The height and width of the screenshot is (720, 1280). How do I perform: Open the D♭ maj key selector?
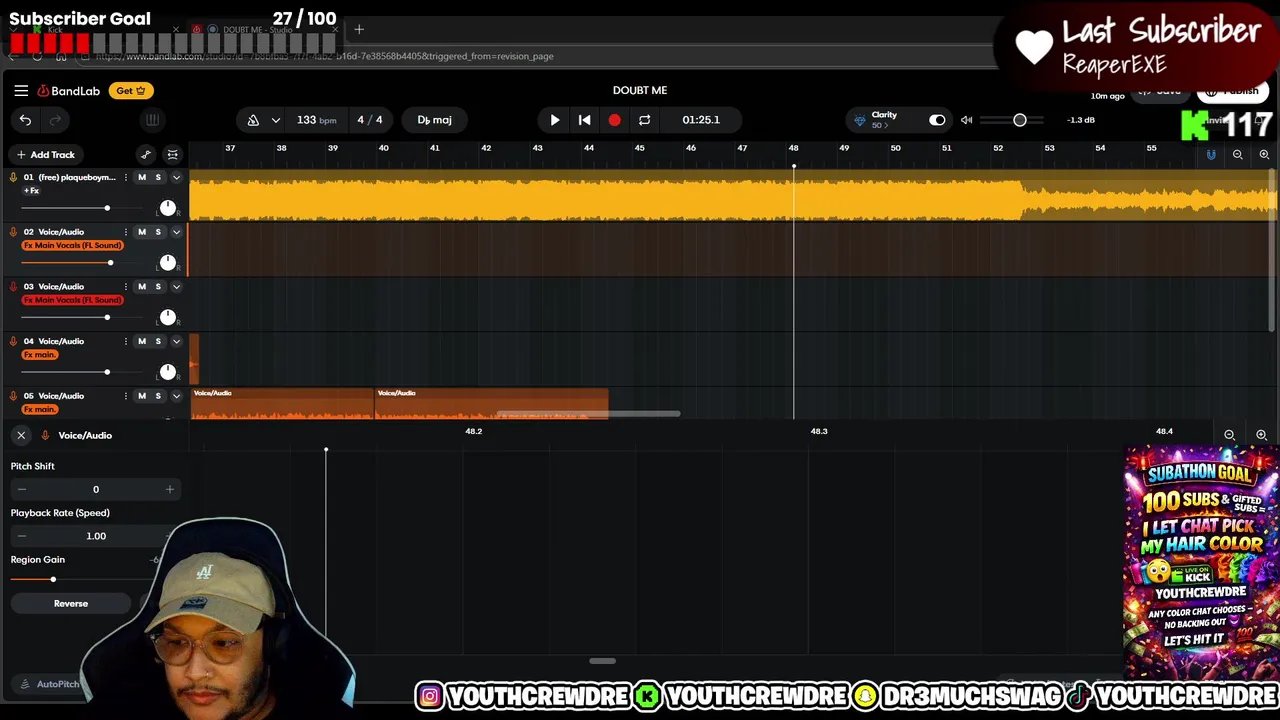coord(434,120)
